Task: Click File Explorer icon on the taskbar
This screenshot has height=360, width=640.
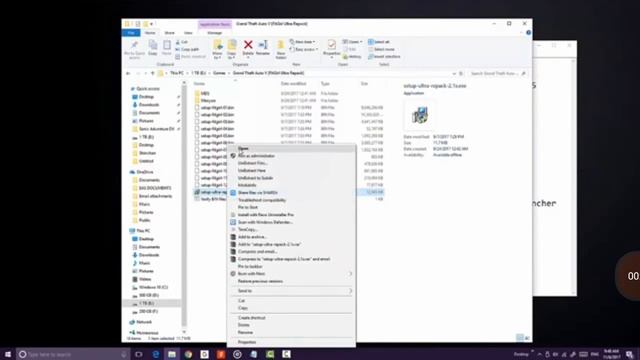Action: 172,354
